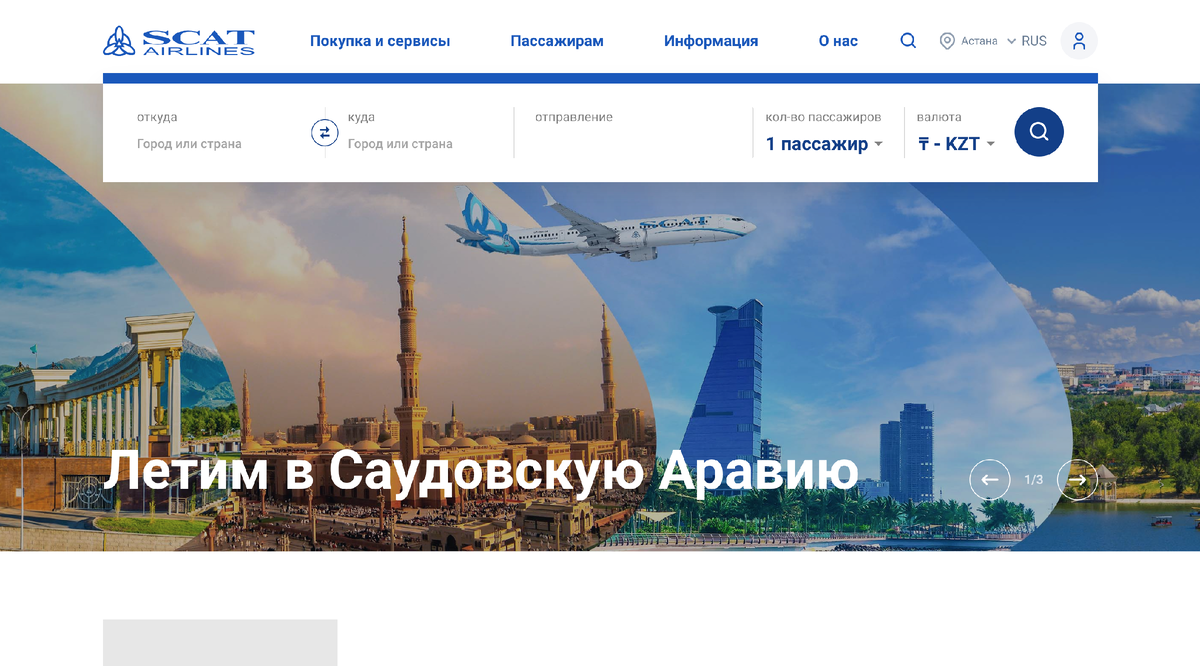
Task: Open the user profile icon
Action: pos(1079,41)
